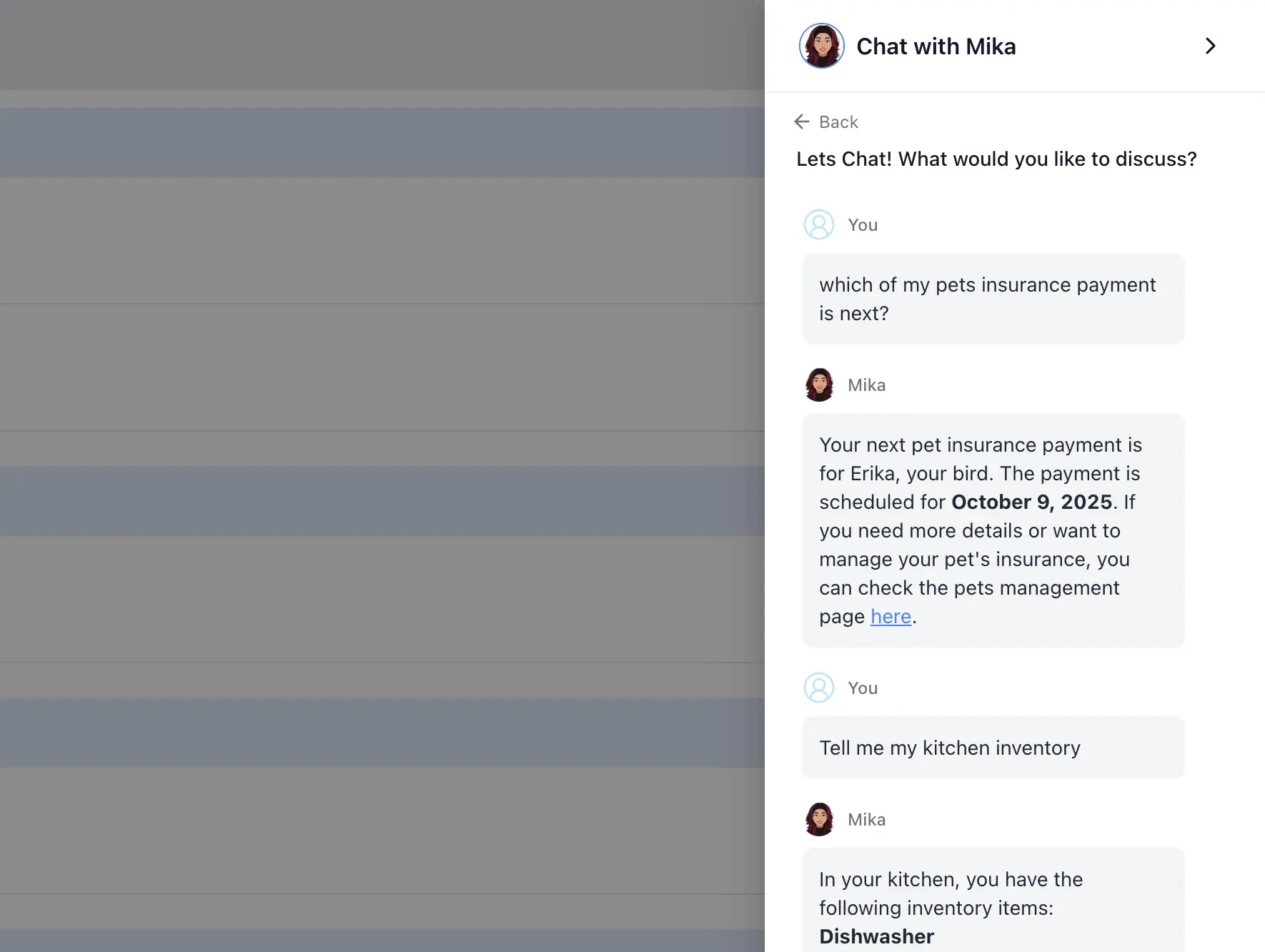This screenshot has width=1265, height=952.
Task: Select the 'which of my pets insurance' bubble
Action: point(992,298)
